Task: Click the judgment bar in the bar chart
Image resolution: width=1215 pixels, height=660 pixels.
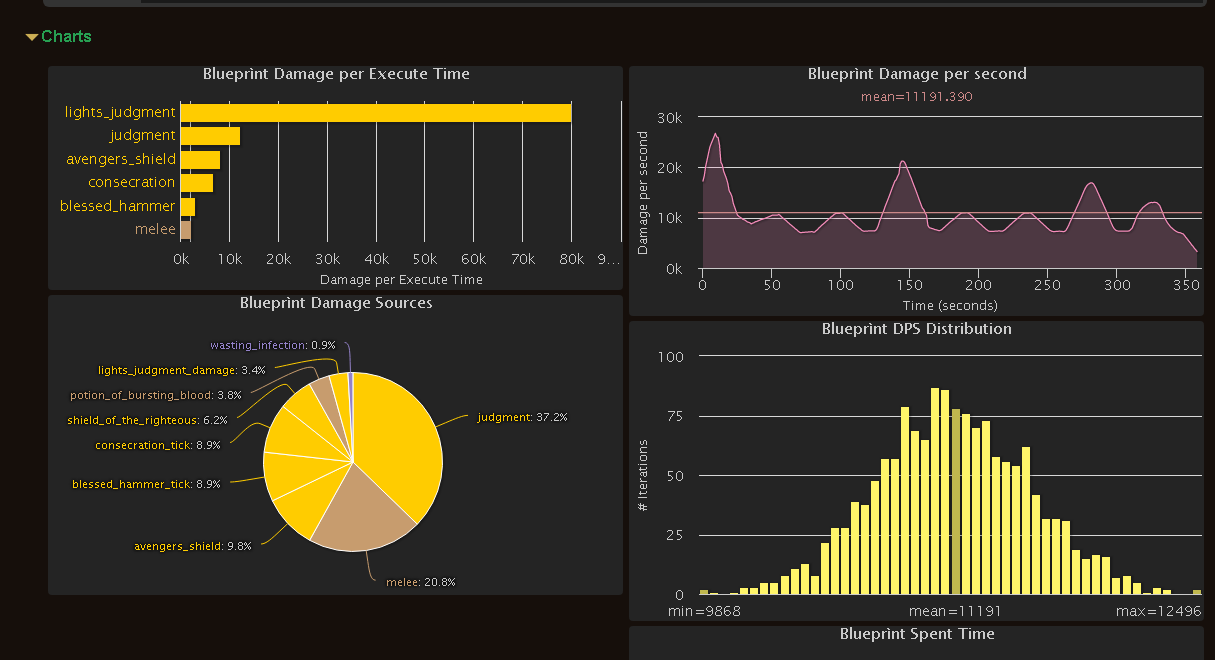Action: click(x=210, y=136)
